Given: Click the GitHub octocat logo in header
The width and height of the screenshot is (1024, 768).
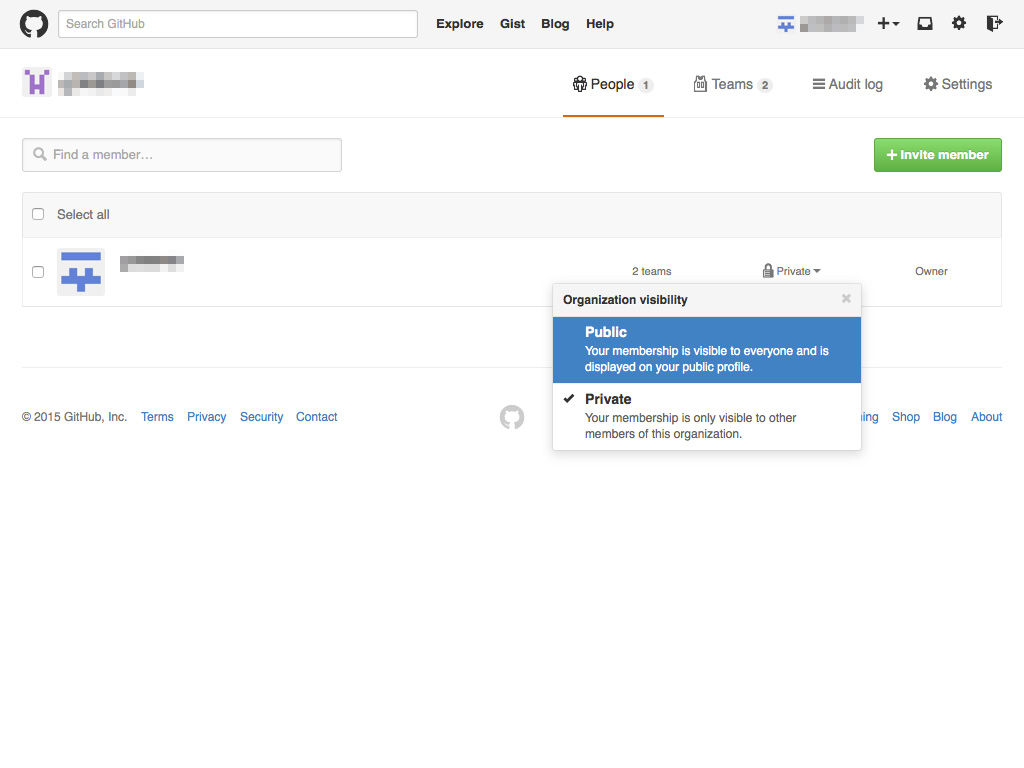Looking at the screenshot, I should coord(34,24).
